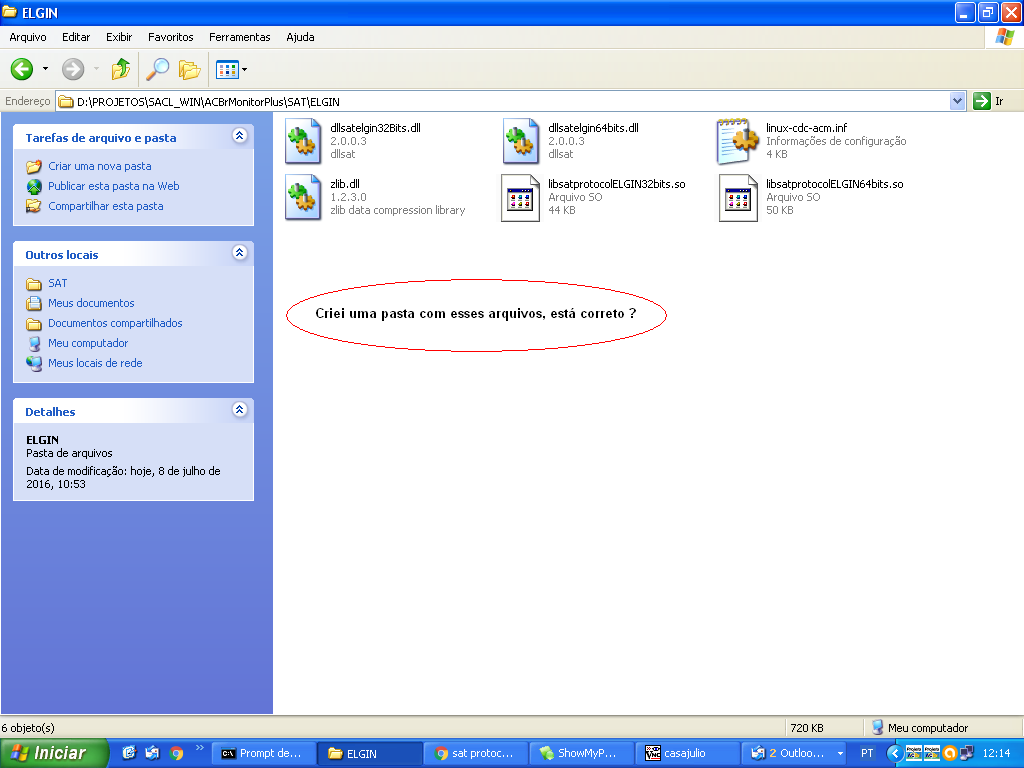Click the Meus locais de rede network icon

pyautogui.click(x=34, y=363)
